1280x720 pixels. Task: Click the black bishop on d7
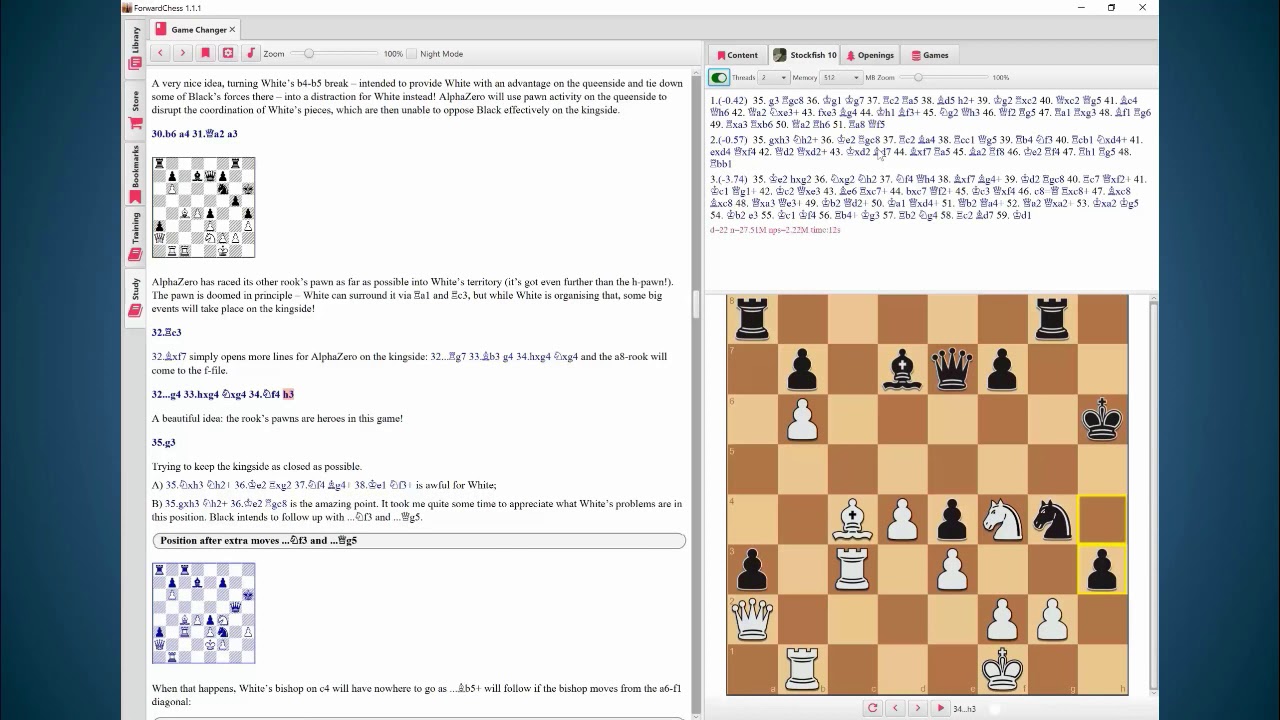[902, 369]
